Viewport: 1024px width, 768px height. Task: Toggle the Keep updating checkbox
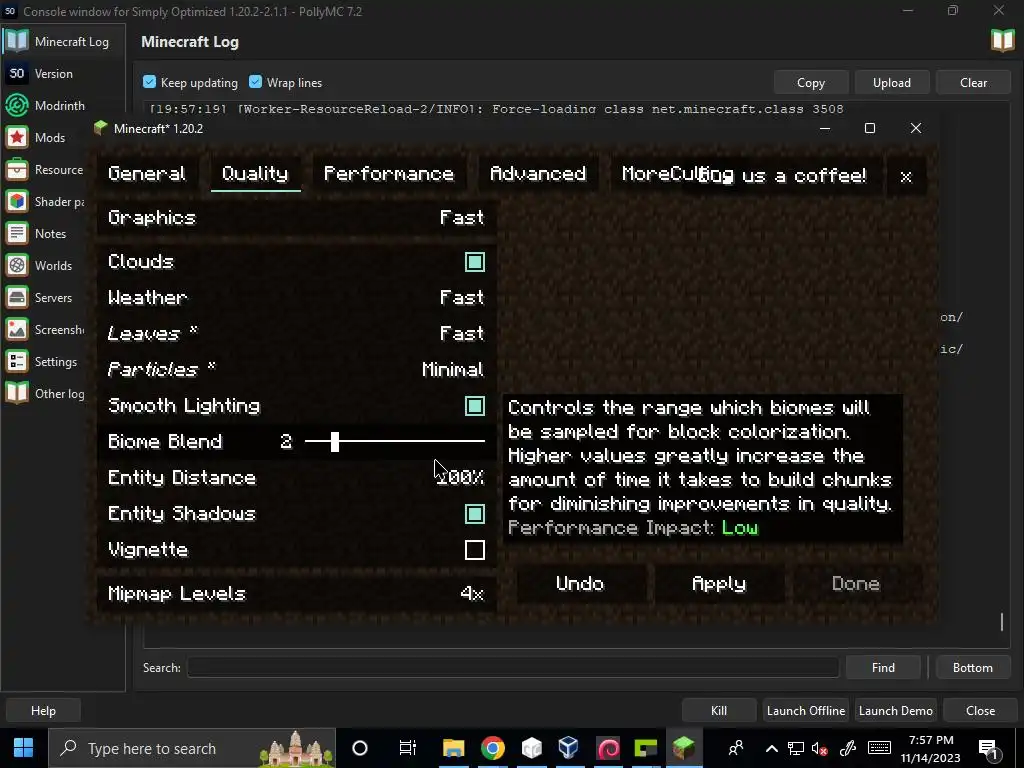click(x=150, y=82)
